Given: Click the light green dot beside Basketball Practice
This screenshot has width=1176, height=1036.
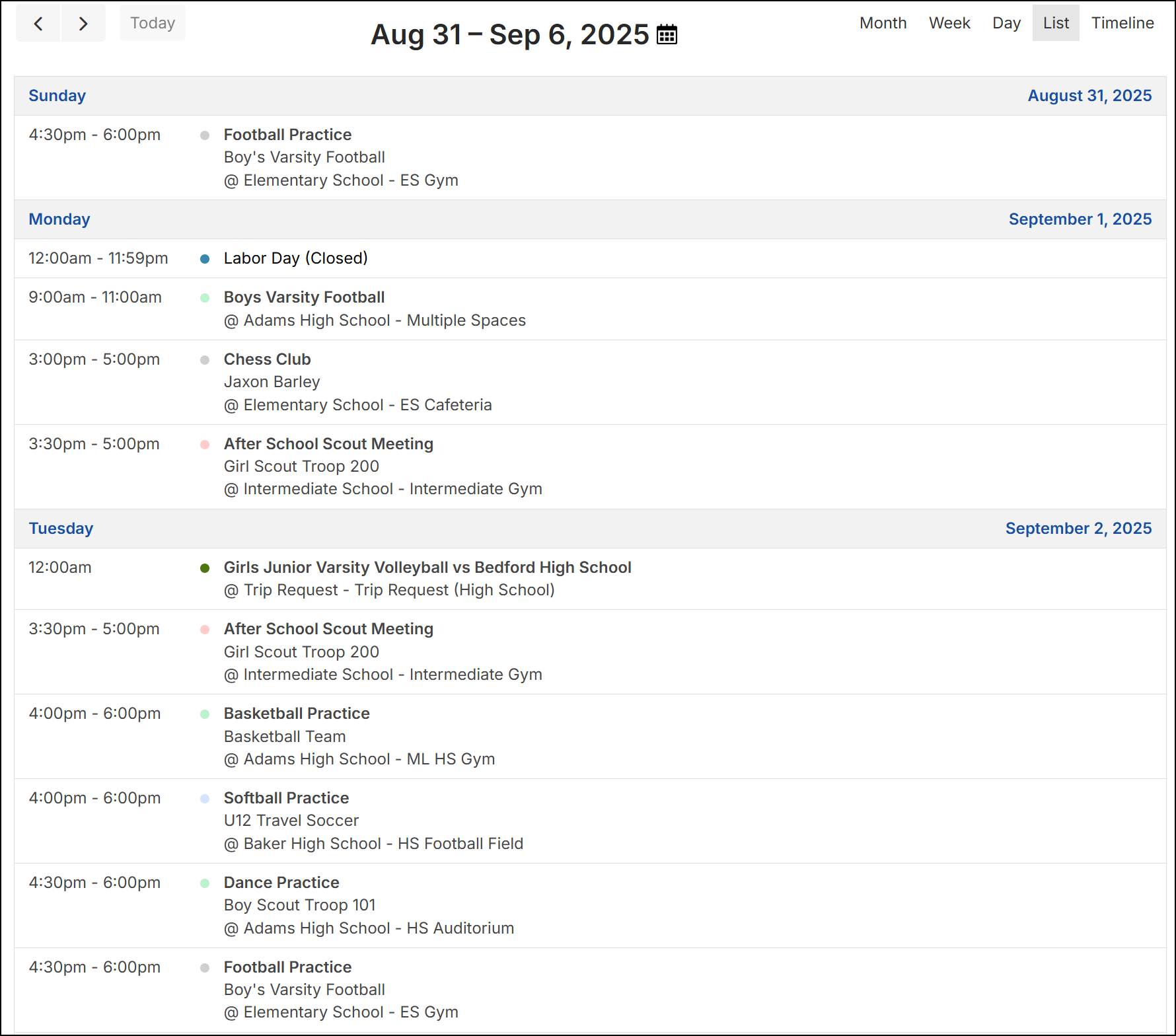Looking at the screenshot, I should [205, 714].
